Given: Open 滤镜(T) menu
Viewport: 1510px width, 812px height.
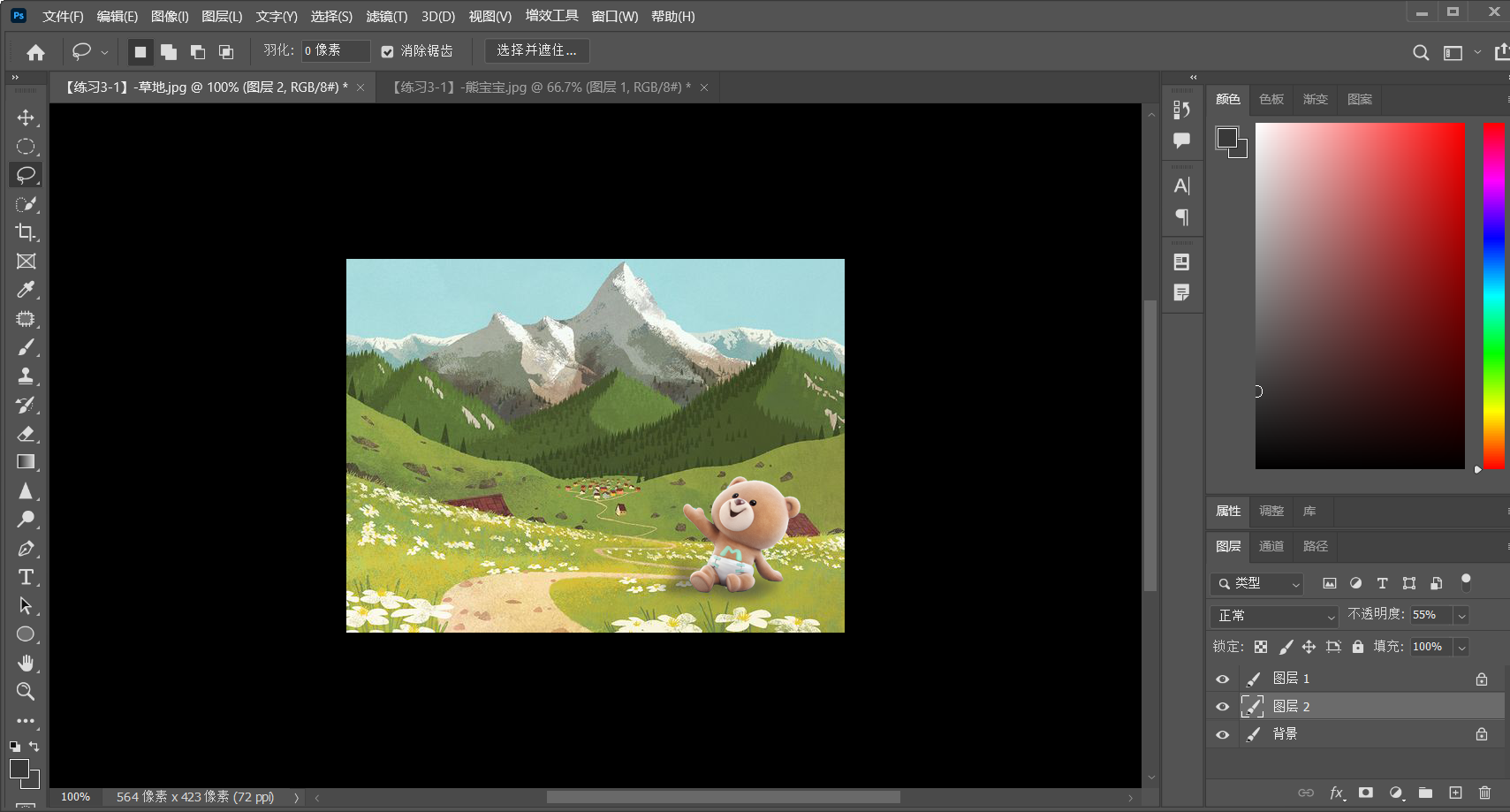Looking at the screenshot, I should 387,16.
